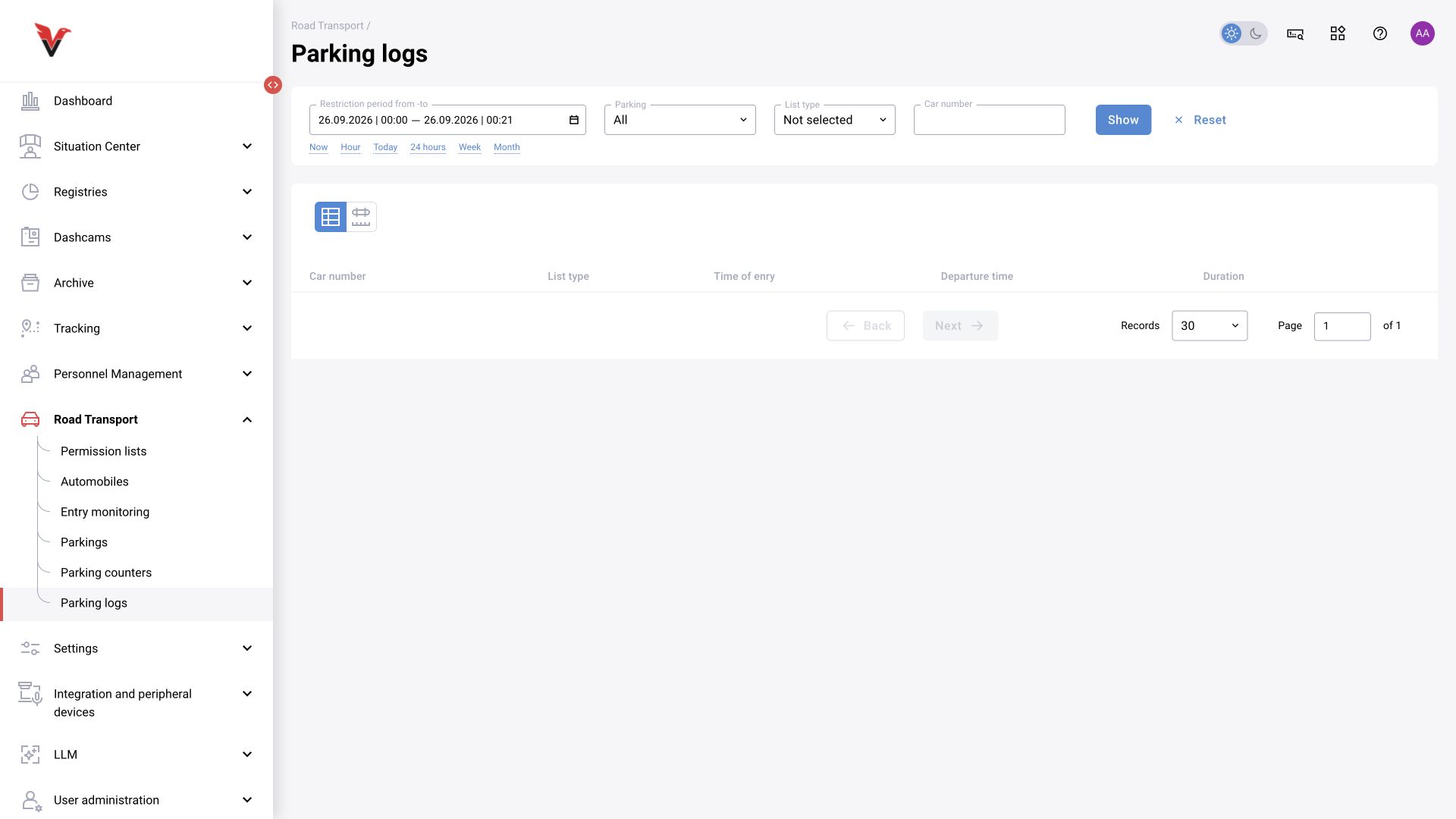The image size is (1456, 819).
Task: Open the List type dropdown
Action: [x=835, y=120]
